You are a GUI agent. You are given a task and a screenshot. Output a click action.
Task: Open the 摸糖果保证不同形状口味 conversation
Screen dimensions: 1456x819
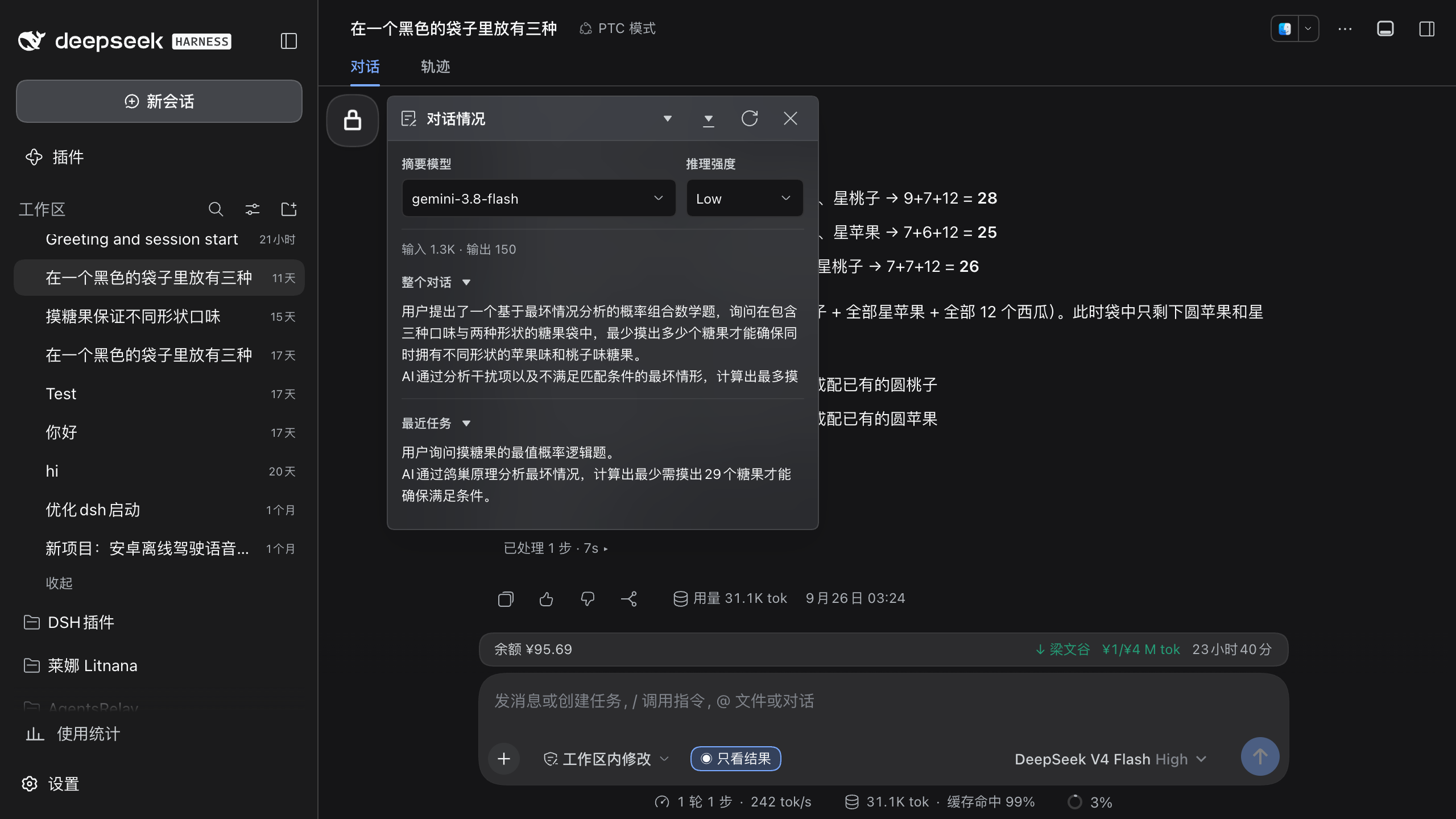click(x=159, y=316)
